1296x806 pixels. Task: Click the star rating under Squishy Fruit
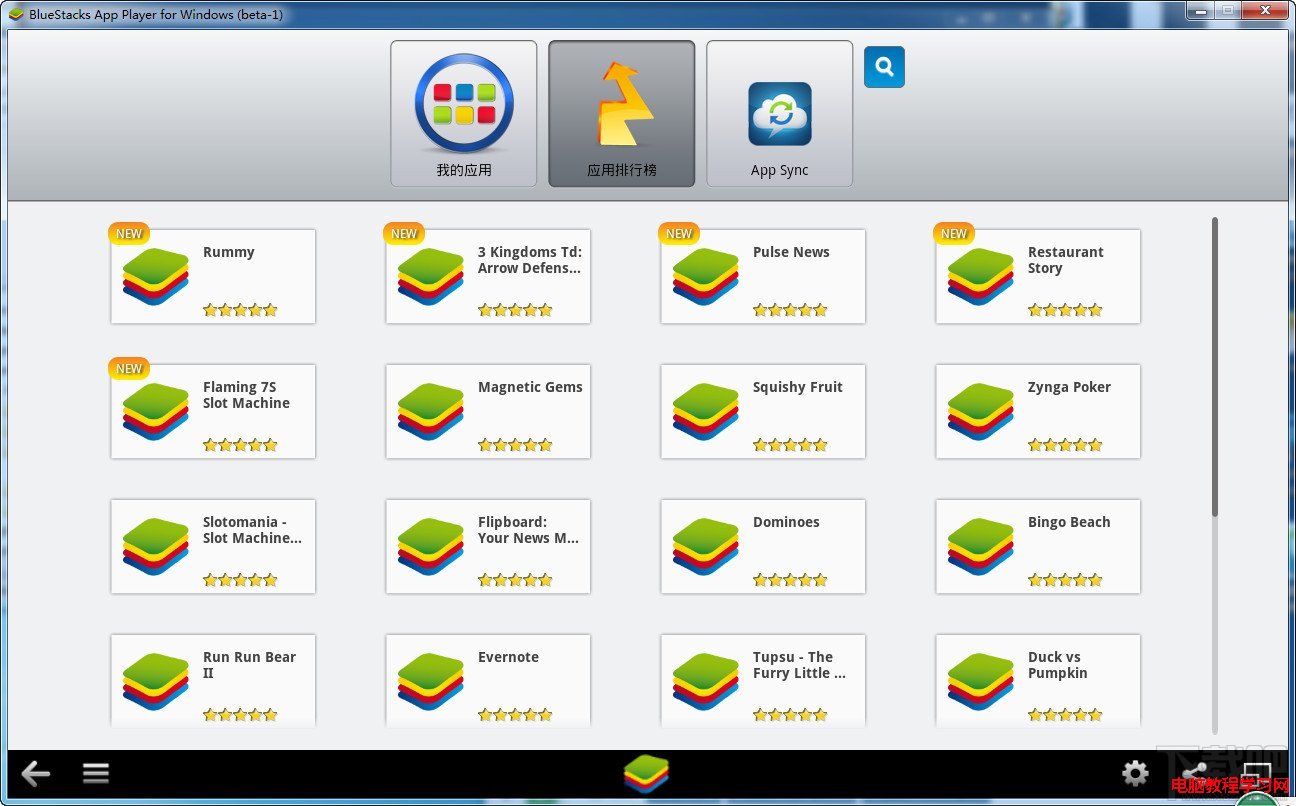coord(790,445)
